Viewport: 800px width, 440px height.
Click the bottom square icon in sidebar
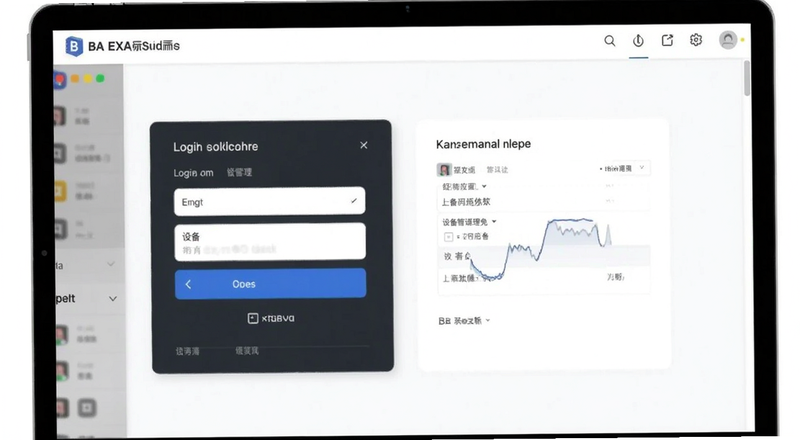pos(87,408)
